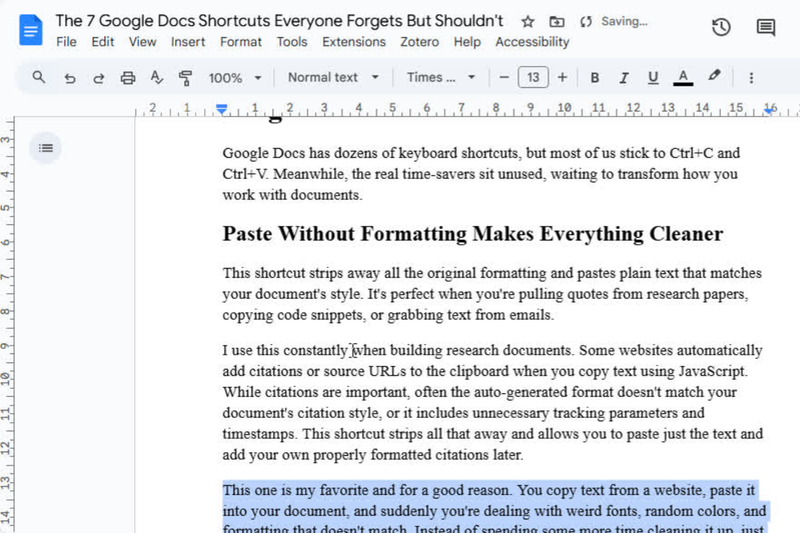This screenshot has height=533, width=800.
Task: Print the document
Action: [128, 78]
